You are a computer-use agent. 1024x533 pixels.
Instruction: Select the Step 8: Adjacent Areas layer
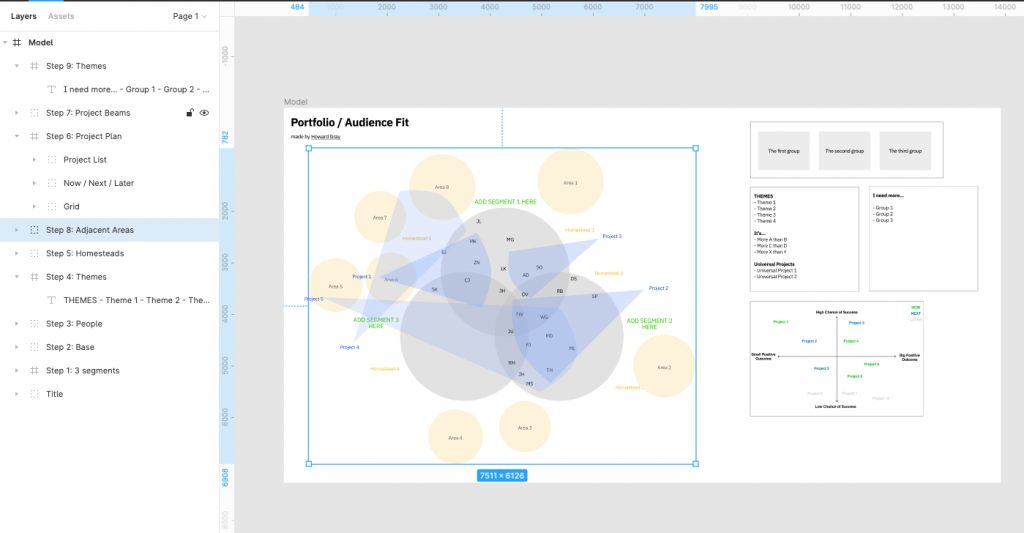tap(109, 230)
